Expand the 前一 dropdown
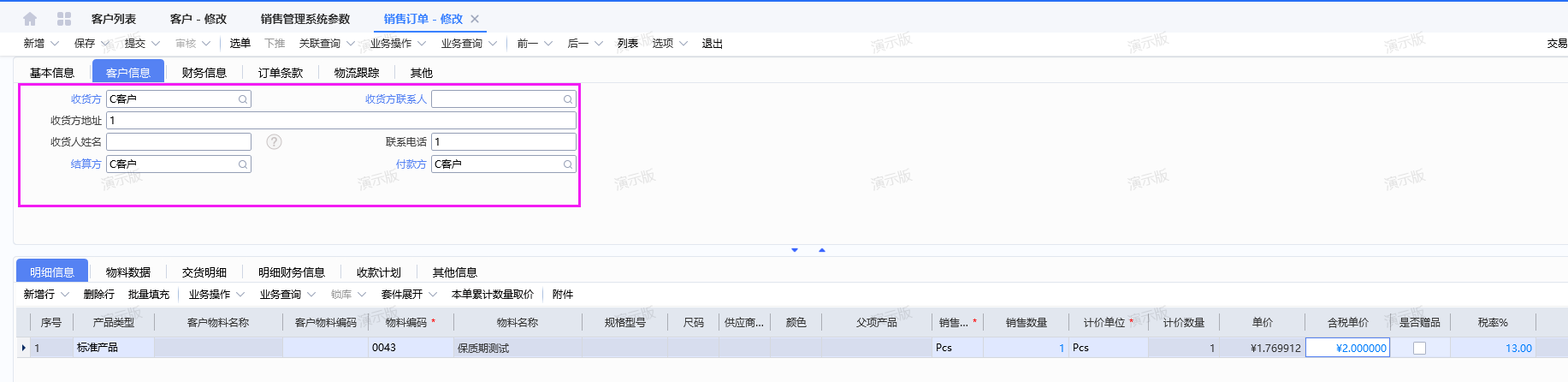Image resolution: width=1568 pixels, height=382 pixels. [x=548, y=44]
